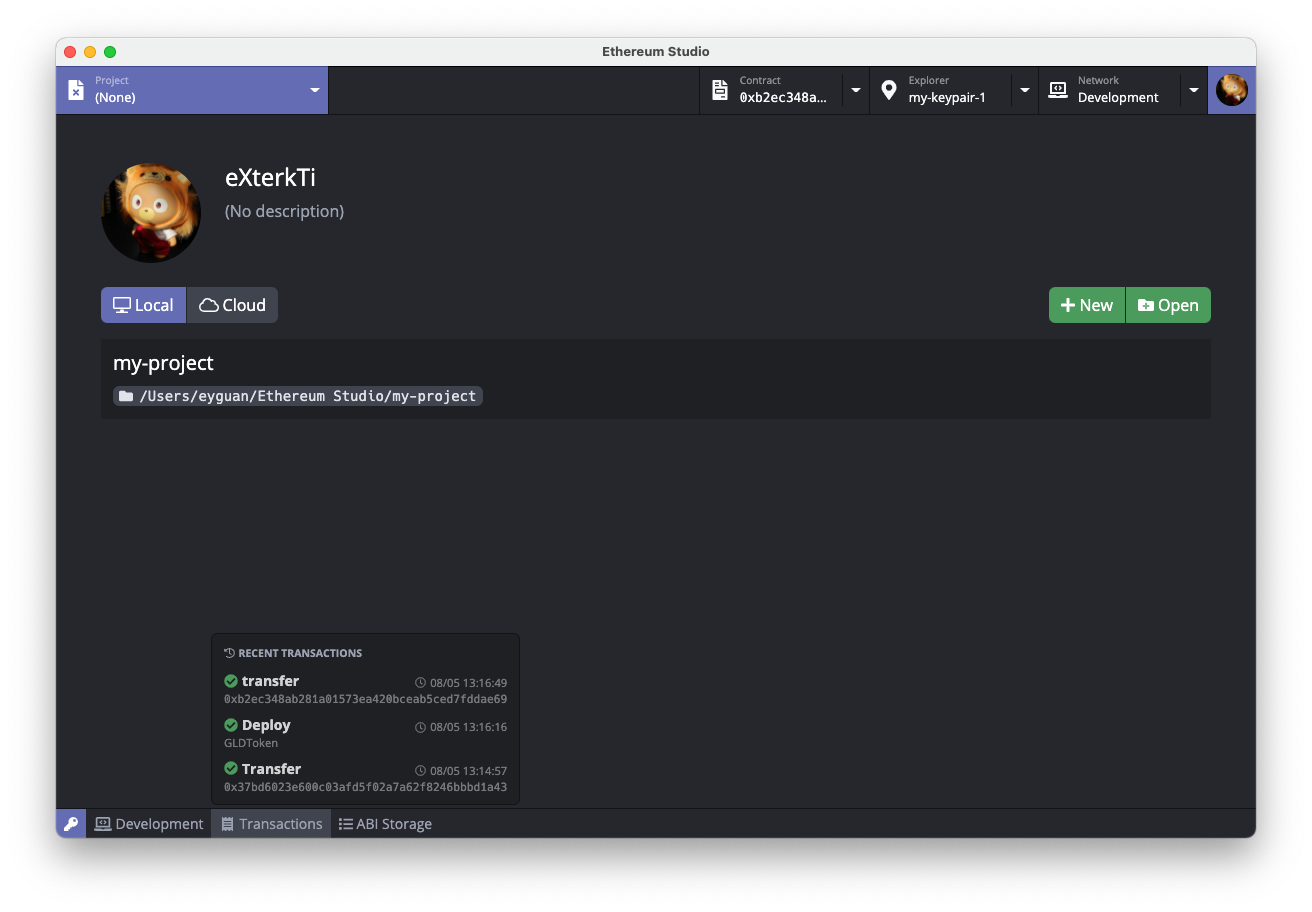Viewport: 1312px width, 912px height.
Task: Click the Contract document icon
Action: [719, 90]
